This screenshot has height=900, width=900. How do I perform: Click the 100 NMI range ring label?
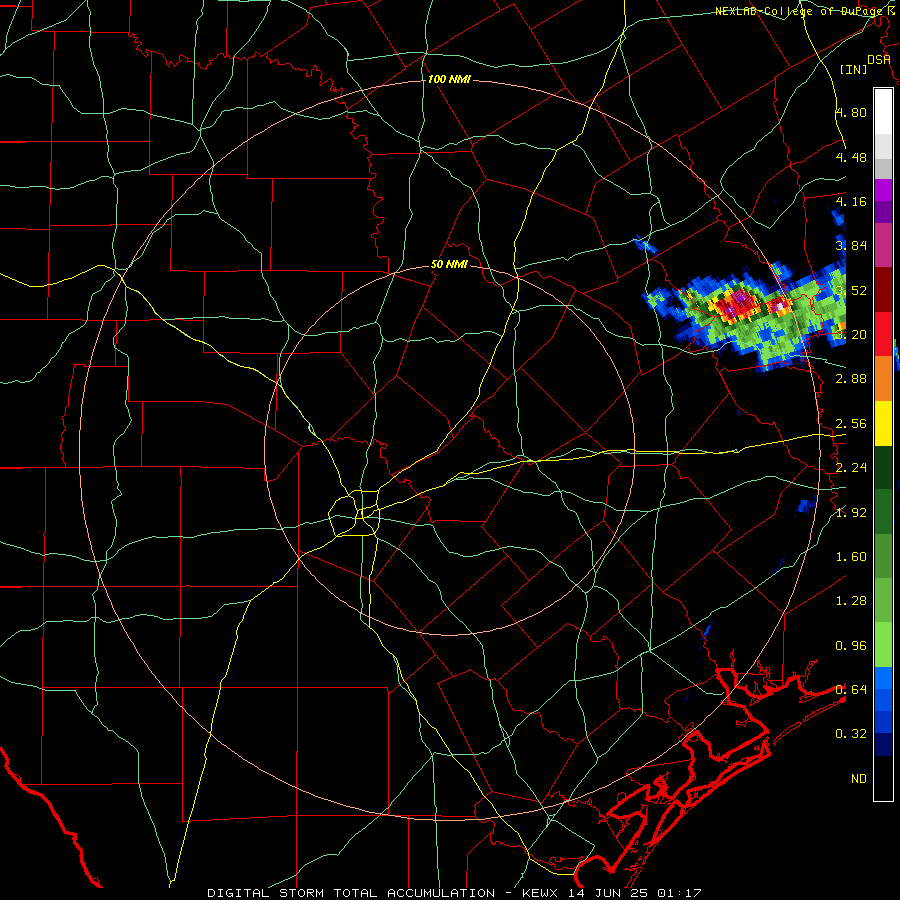[449, 79]
